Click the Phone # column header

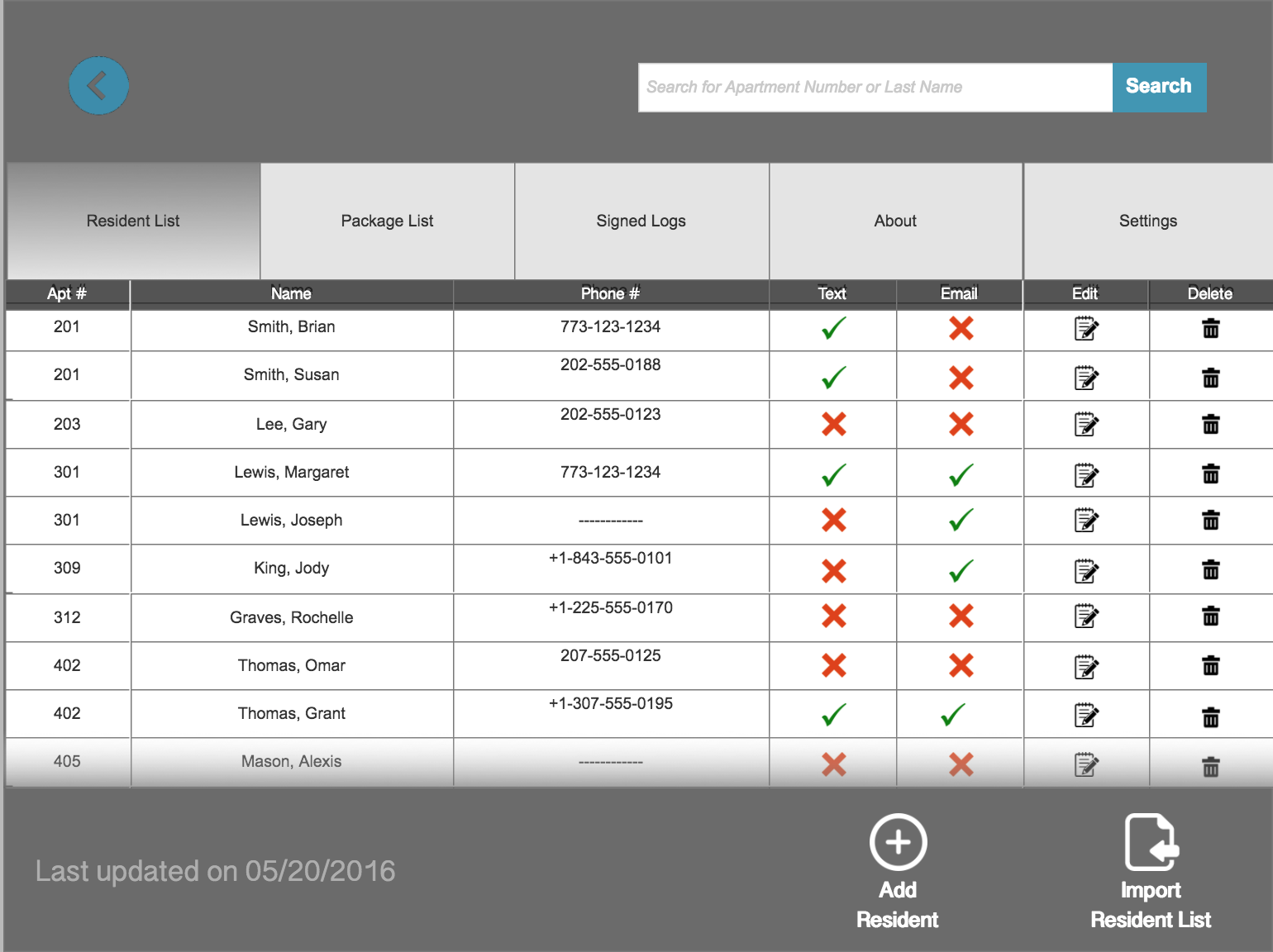[611, 293]
